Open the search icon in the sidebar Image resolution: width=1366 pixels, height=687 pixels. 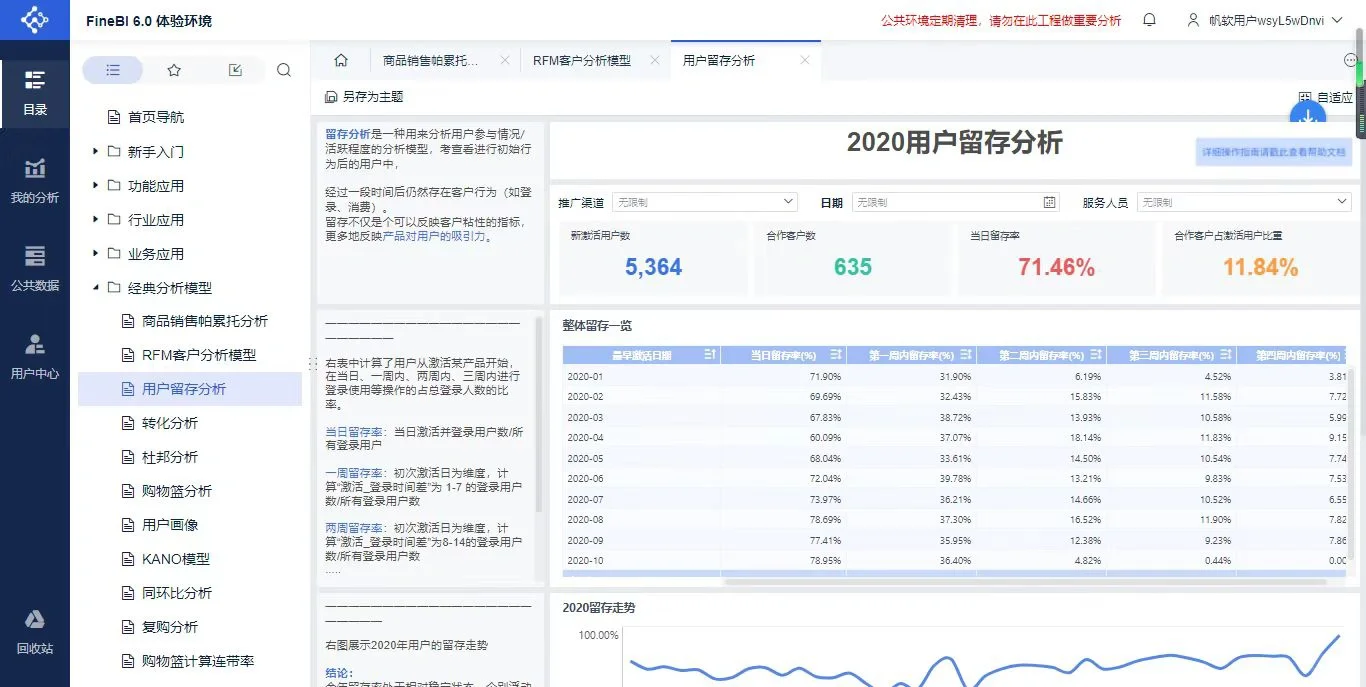point(284,69)
